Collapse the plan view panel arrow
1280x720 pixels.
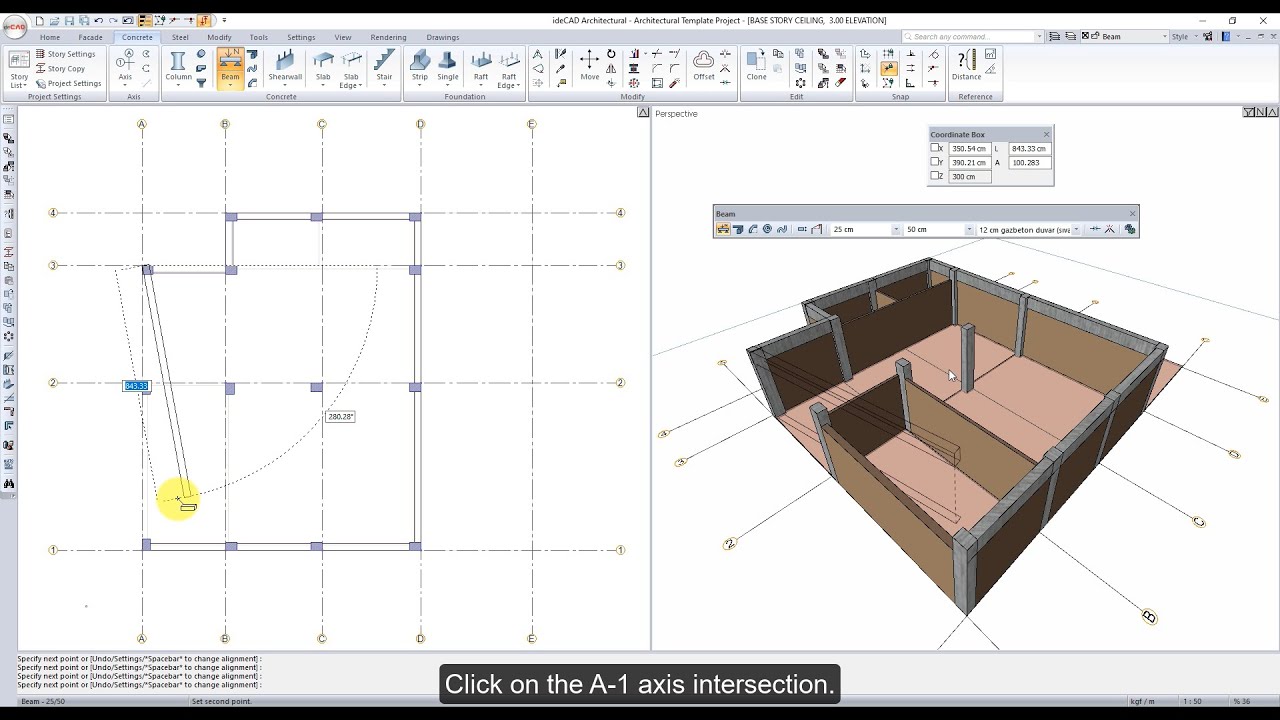point(643,112)
